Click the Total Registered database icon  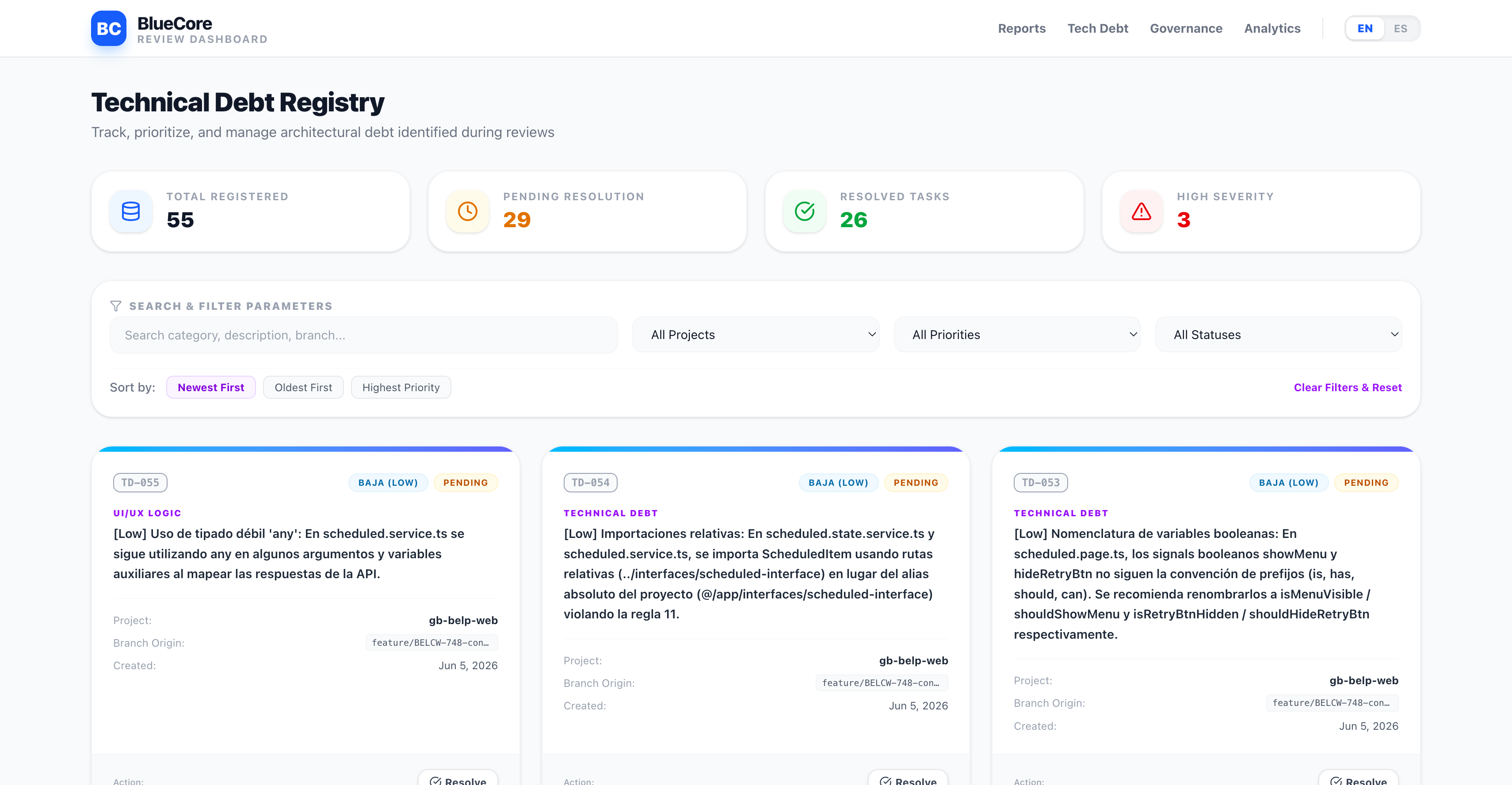130,211
